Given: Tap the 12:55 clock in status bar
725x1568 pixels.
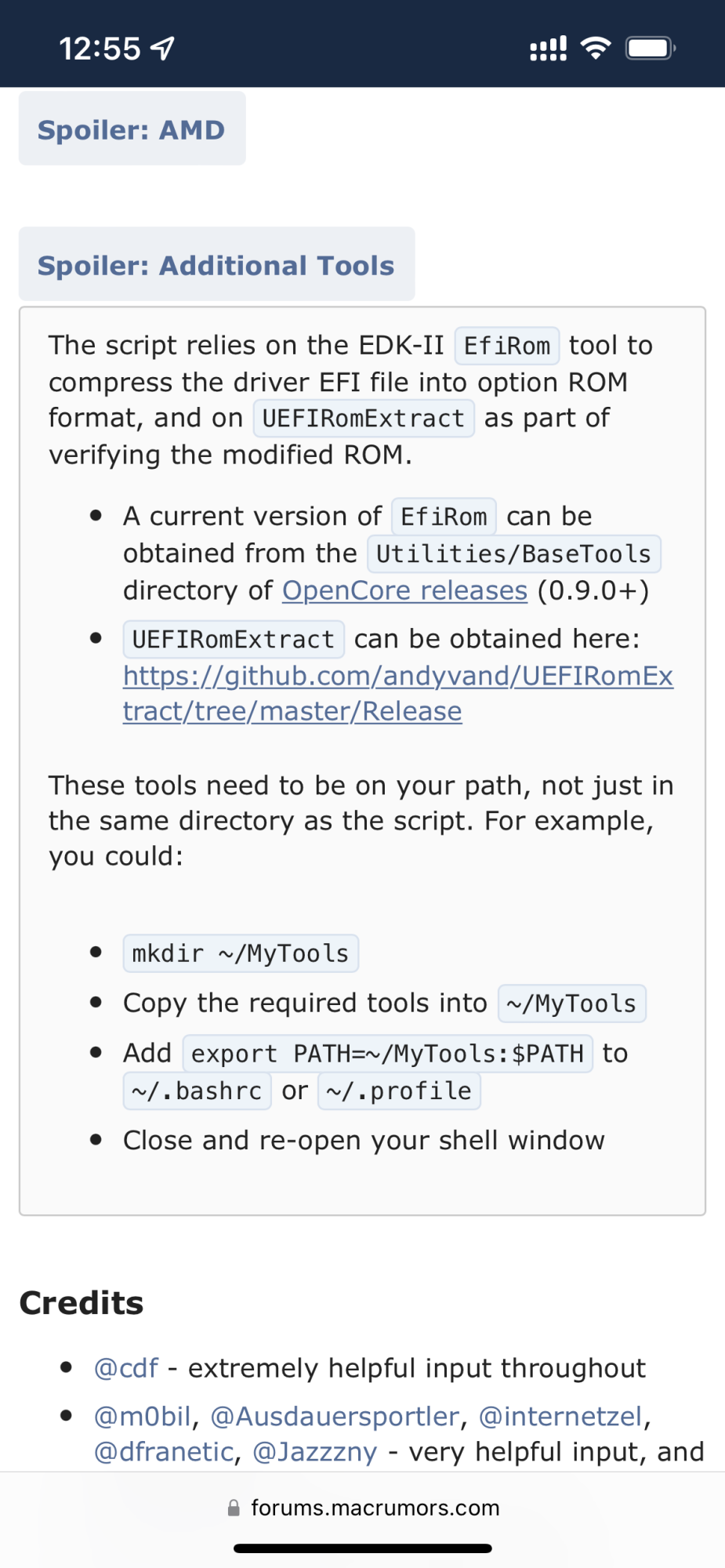Looking at the screenshot, I should click(x=100, y=49).
